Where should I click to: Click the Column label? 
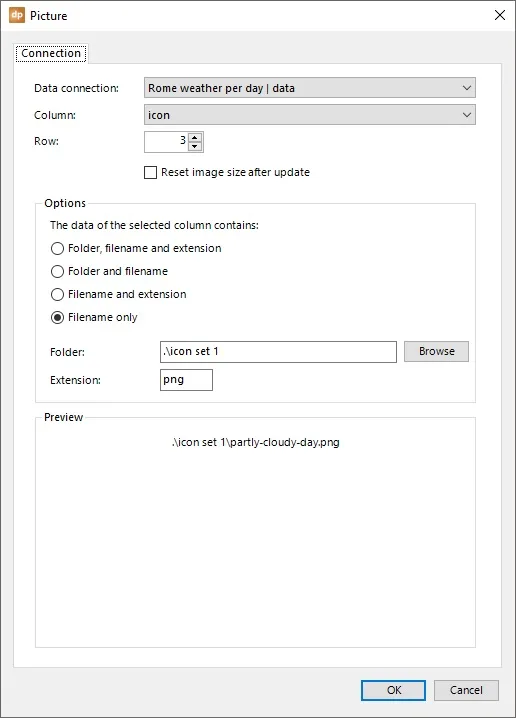(x=55, y=115)
